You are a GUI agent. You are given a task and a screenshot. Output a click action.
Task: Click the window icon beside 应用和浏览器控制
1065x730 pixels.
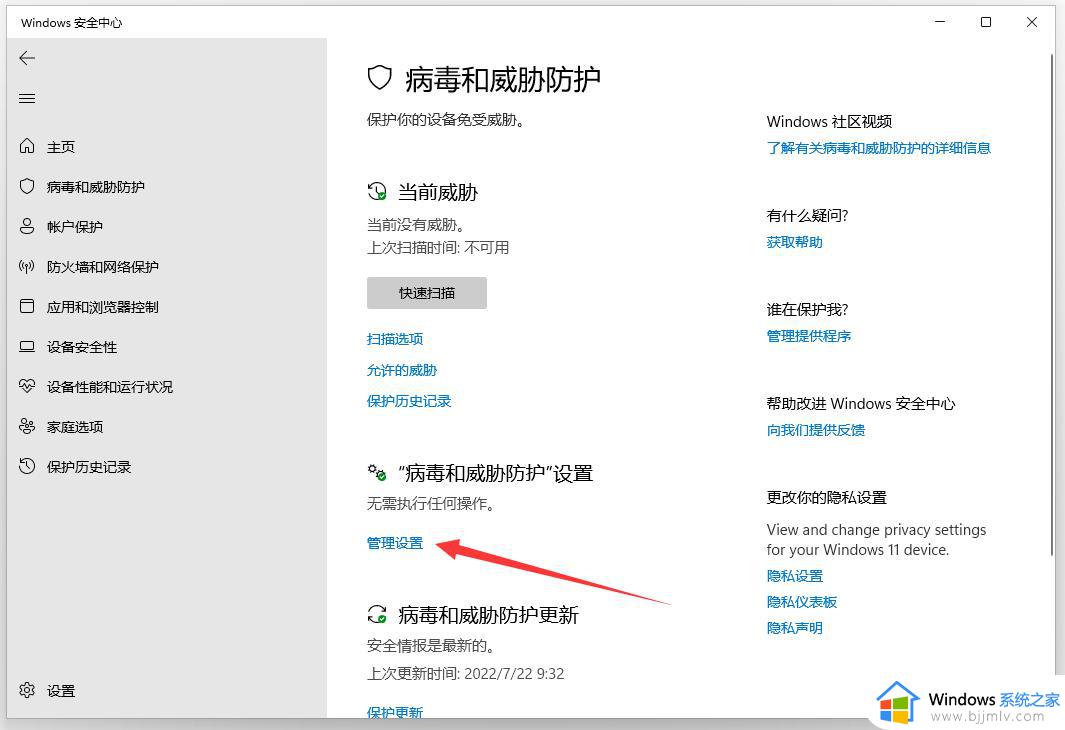point(27,306)
